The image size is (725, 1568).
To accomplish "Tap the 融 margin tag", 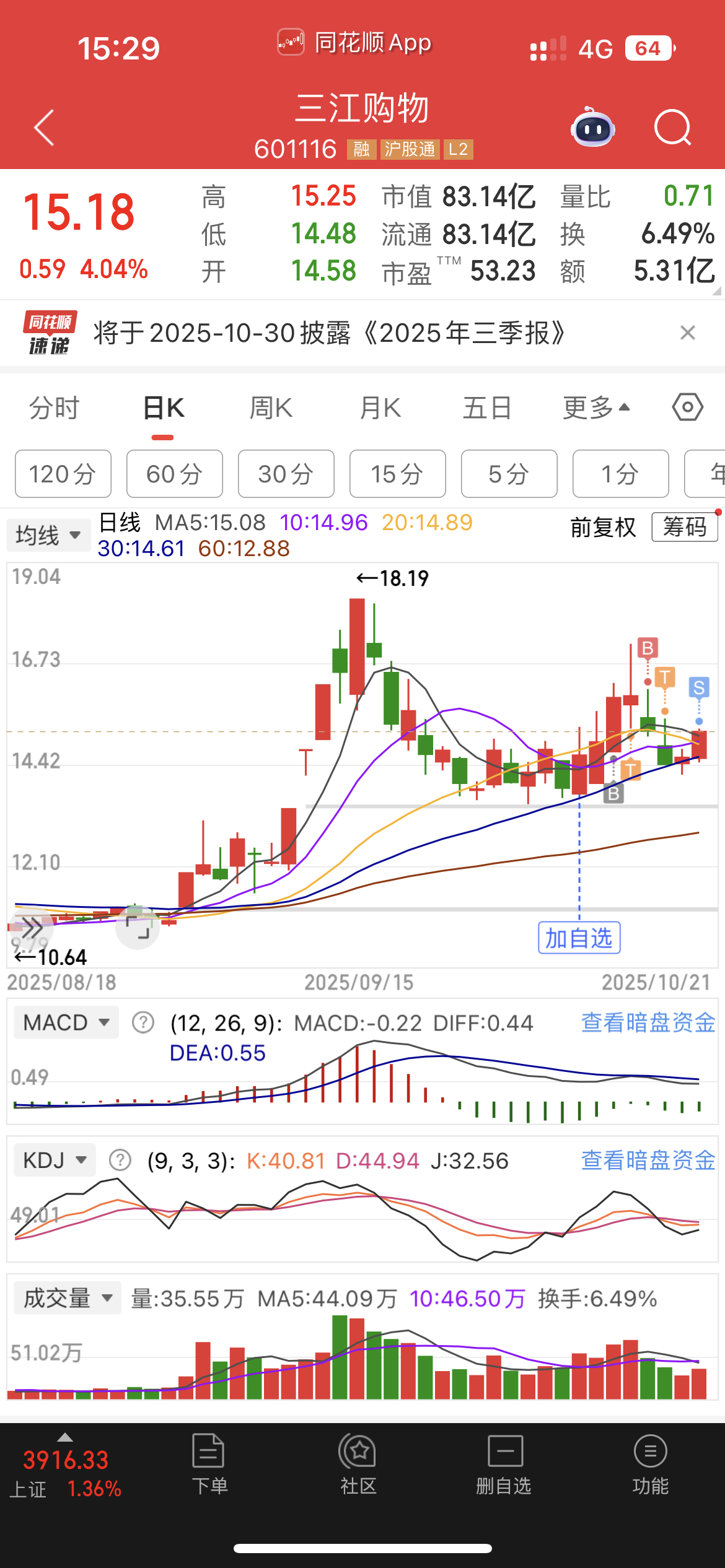I will coord(362,149).
